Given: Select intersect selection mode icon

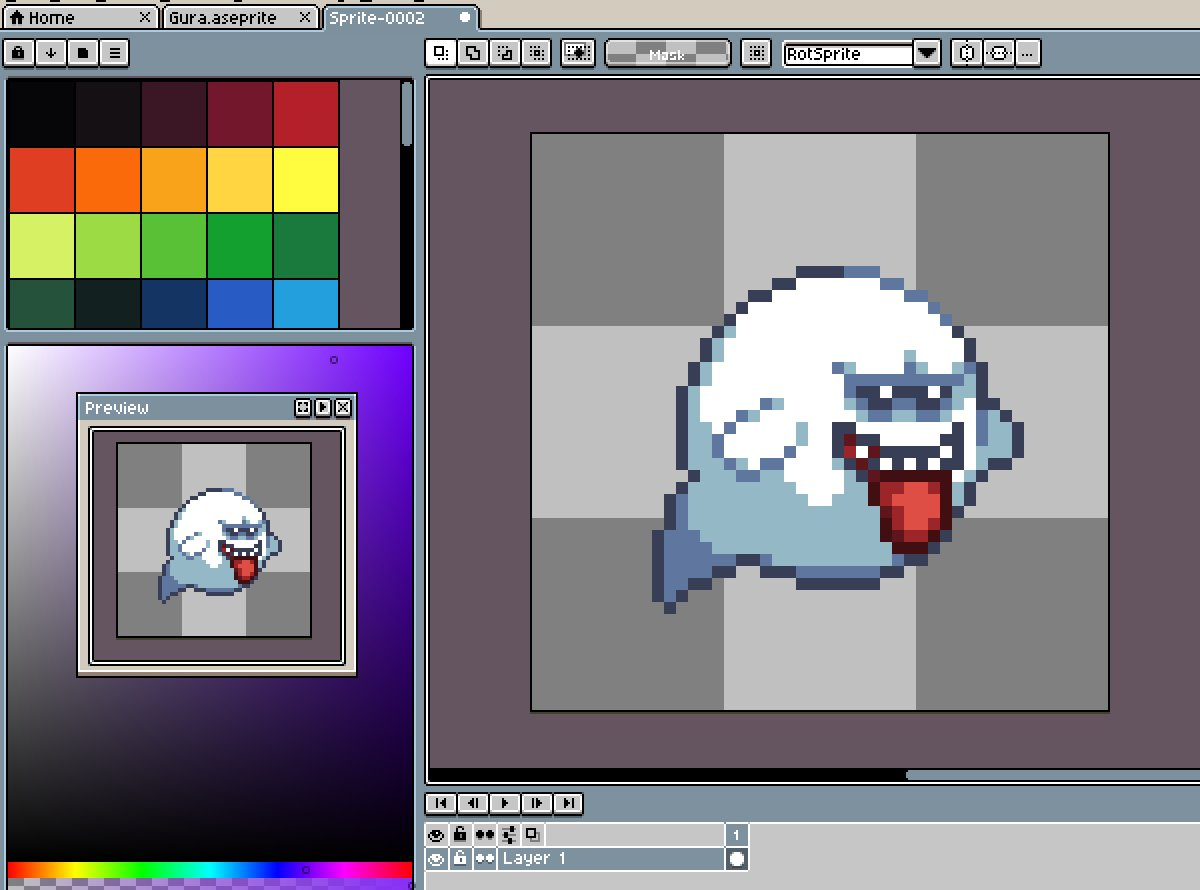Looking at the screenshot, I should (x=537, y=53).
